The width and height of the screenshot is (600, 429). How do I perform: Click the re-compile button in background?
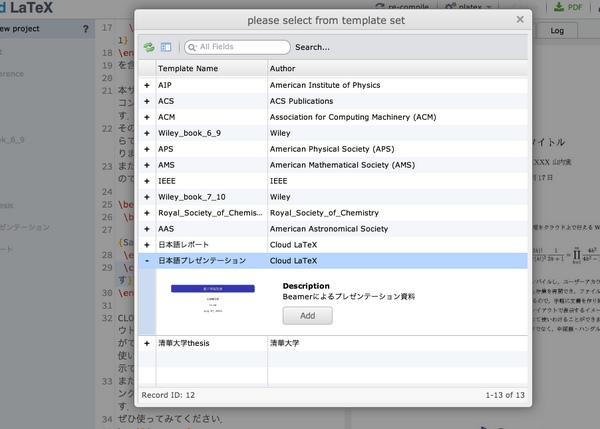402,7
